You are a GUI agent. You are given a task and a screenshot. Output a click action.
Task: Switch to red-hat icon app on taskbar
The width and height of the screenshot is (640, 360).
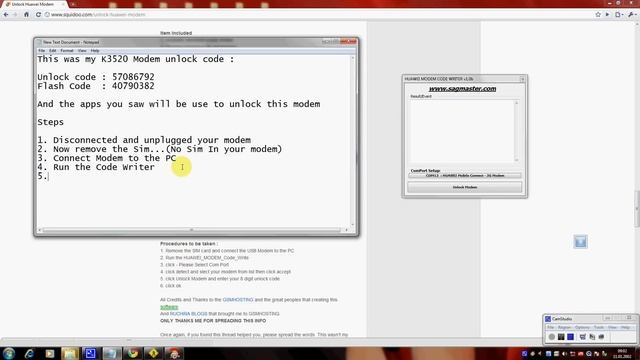point(174,353)
